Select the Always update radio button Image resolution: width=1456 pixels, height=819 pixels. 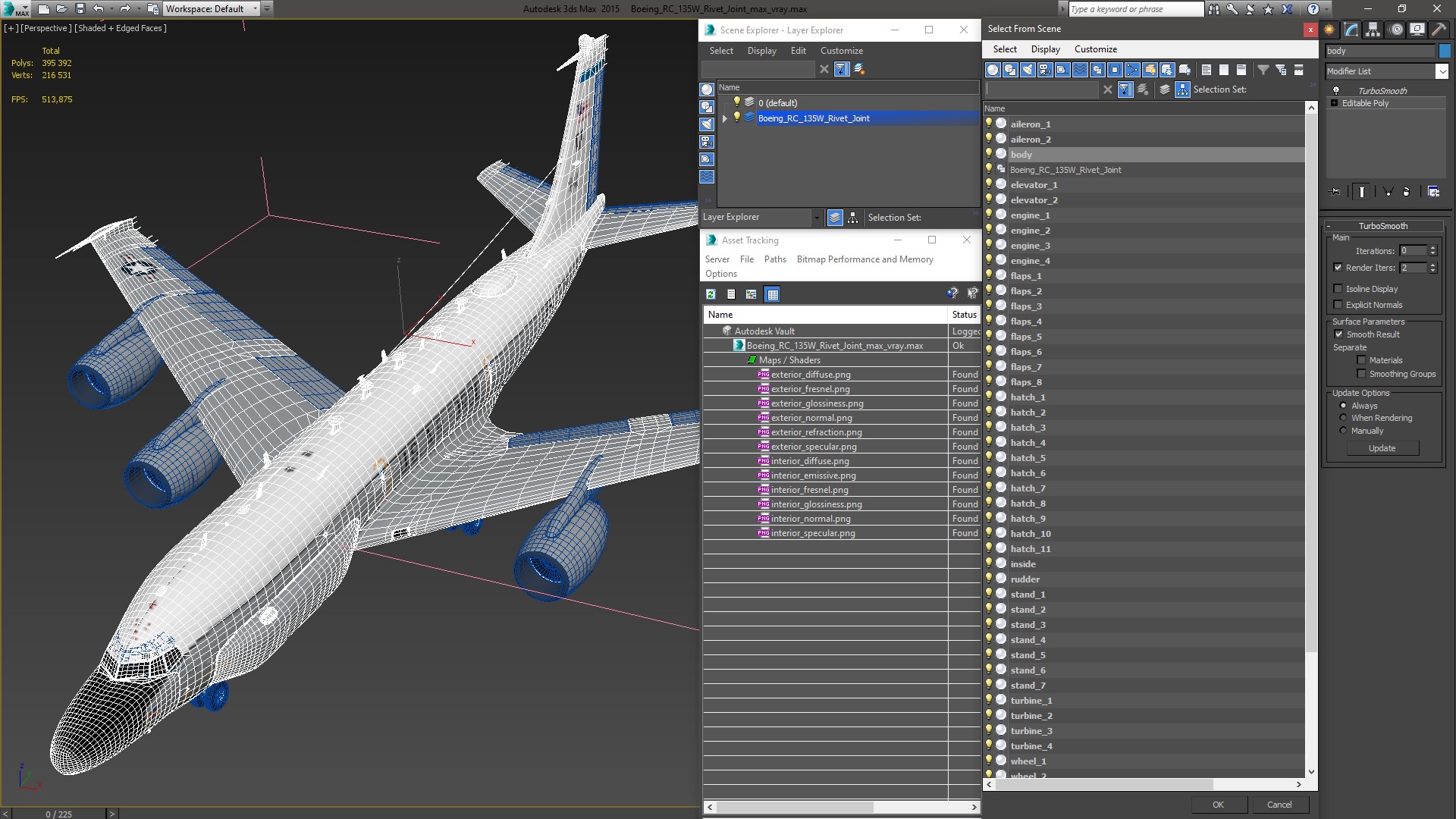click(1343, 406)
